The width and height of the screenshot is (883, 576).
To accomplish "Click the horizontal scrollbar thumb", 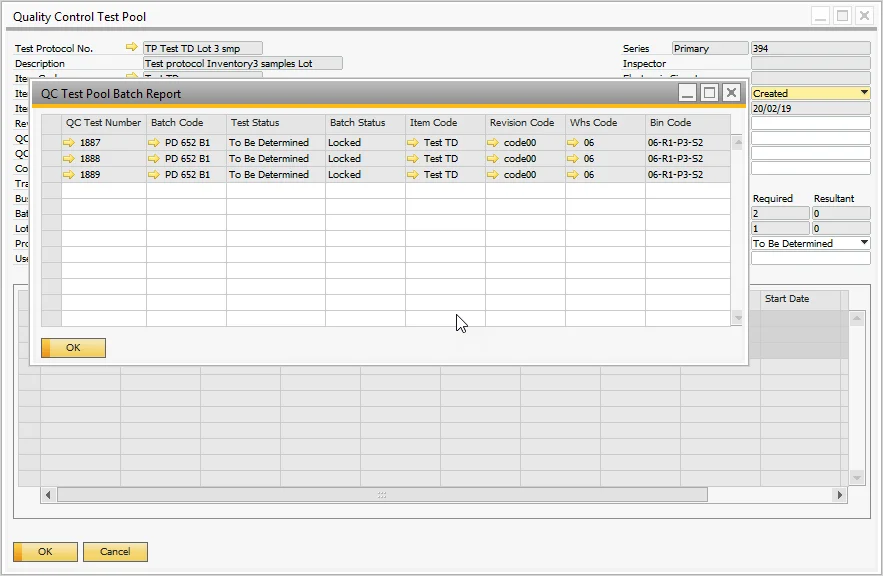I will coord(382,495).
